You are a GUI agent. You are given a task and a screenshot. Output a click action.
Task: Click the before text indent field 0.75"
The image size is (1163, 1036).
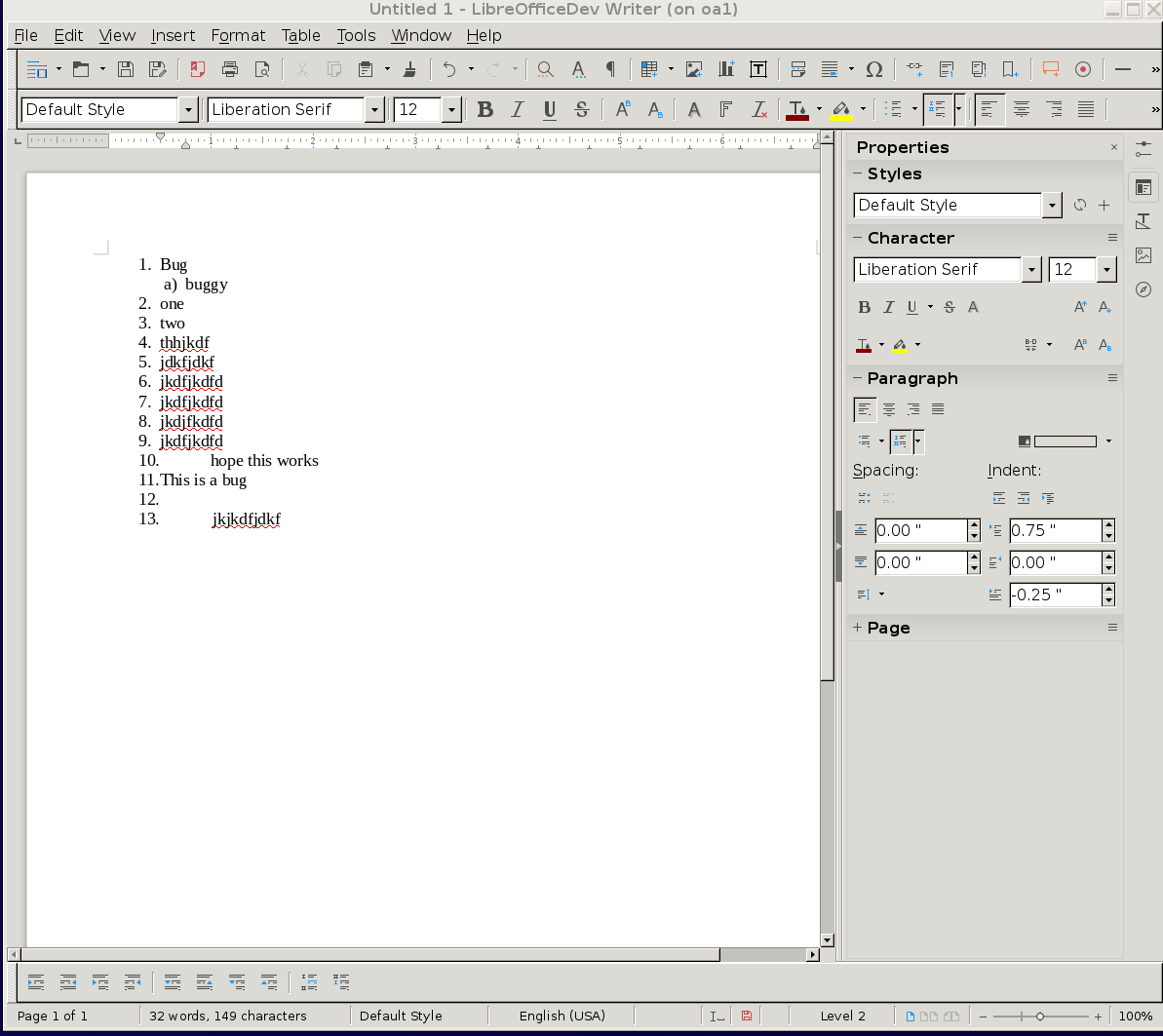pyautogui.click(x=1055, y=530)
